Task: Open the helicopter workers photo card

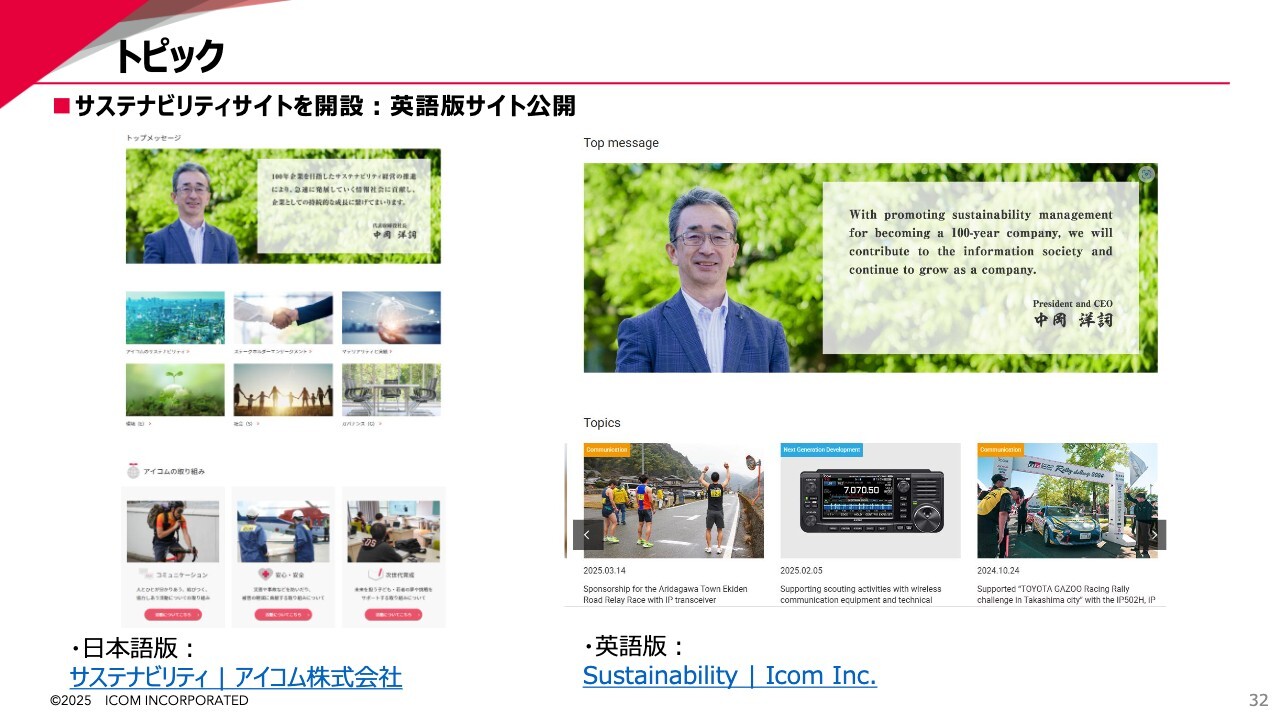Action: (283, 531)
